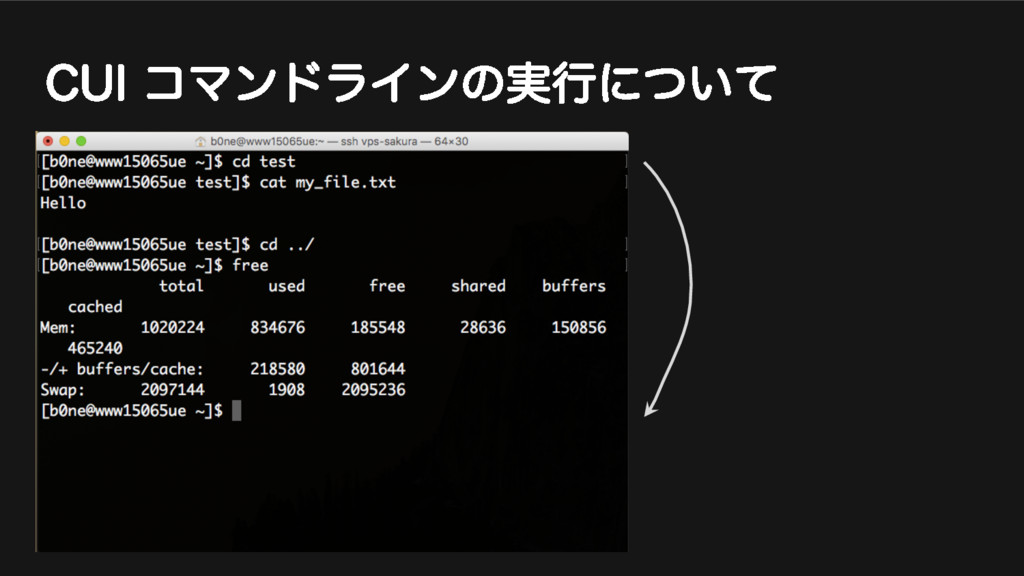Viewport: 1024px width, 576px height.
Task: Close the terminal window with red button
Action: pyautogui.click(x=48, y=141)
